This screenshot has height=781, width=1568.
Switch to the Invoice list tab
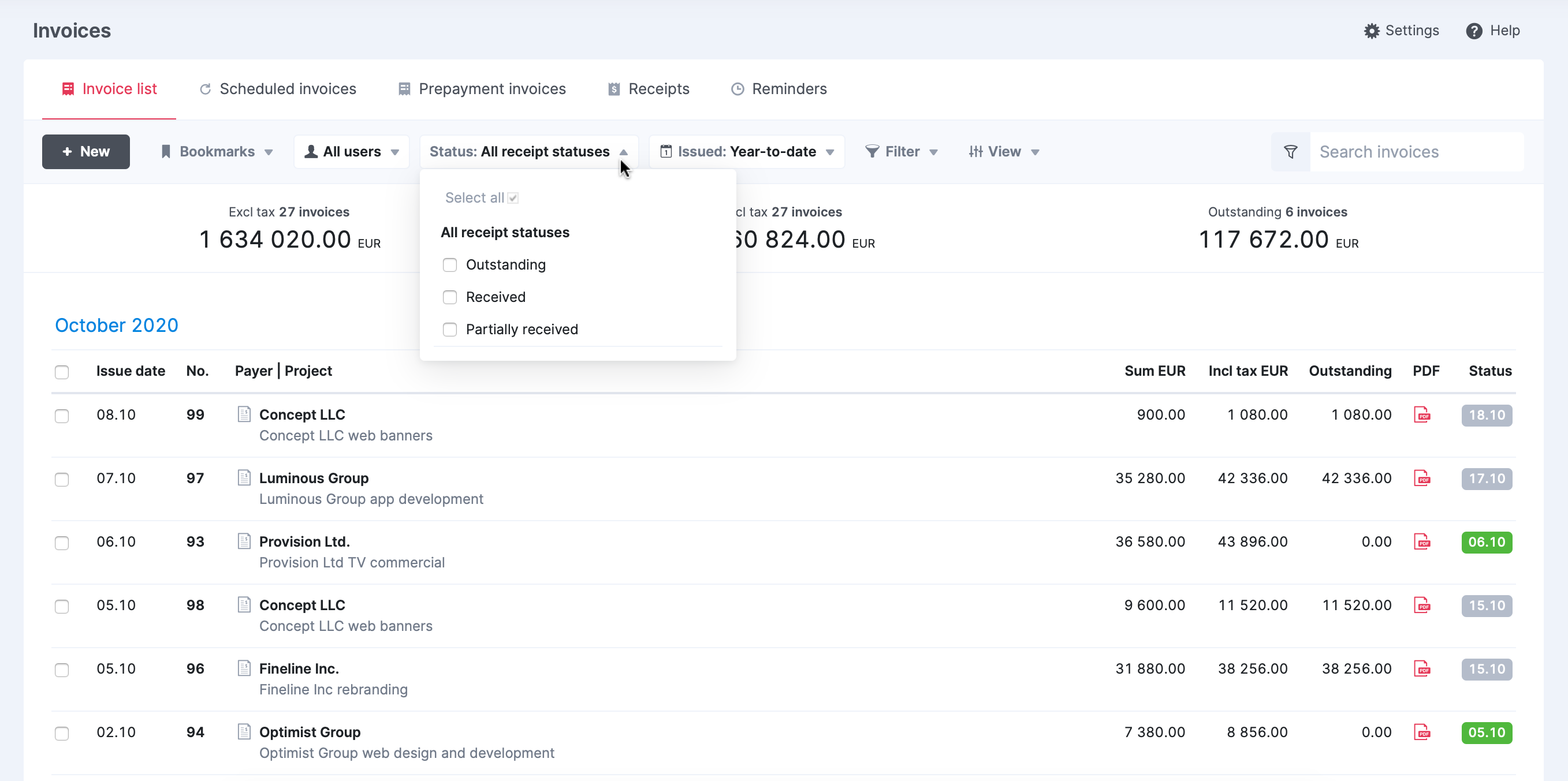coord(110,89)
